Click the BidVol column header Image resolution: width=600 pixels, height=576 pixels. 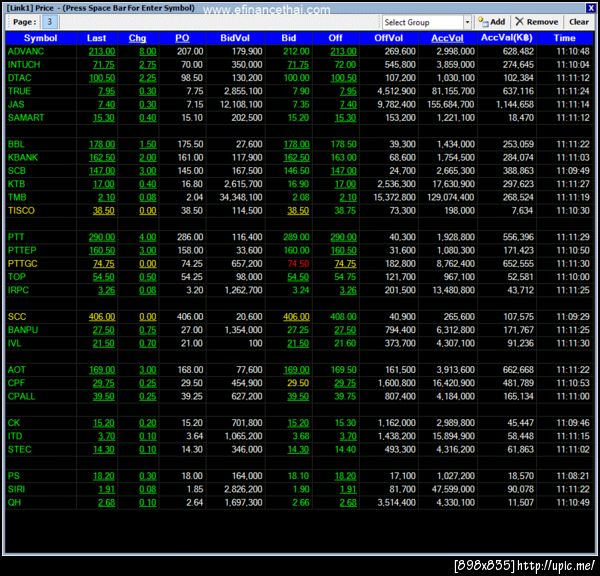235,38
